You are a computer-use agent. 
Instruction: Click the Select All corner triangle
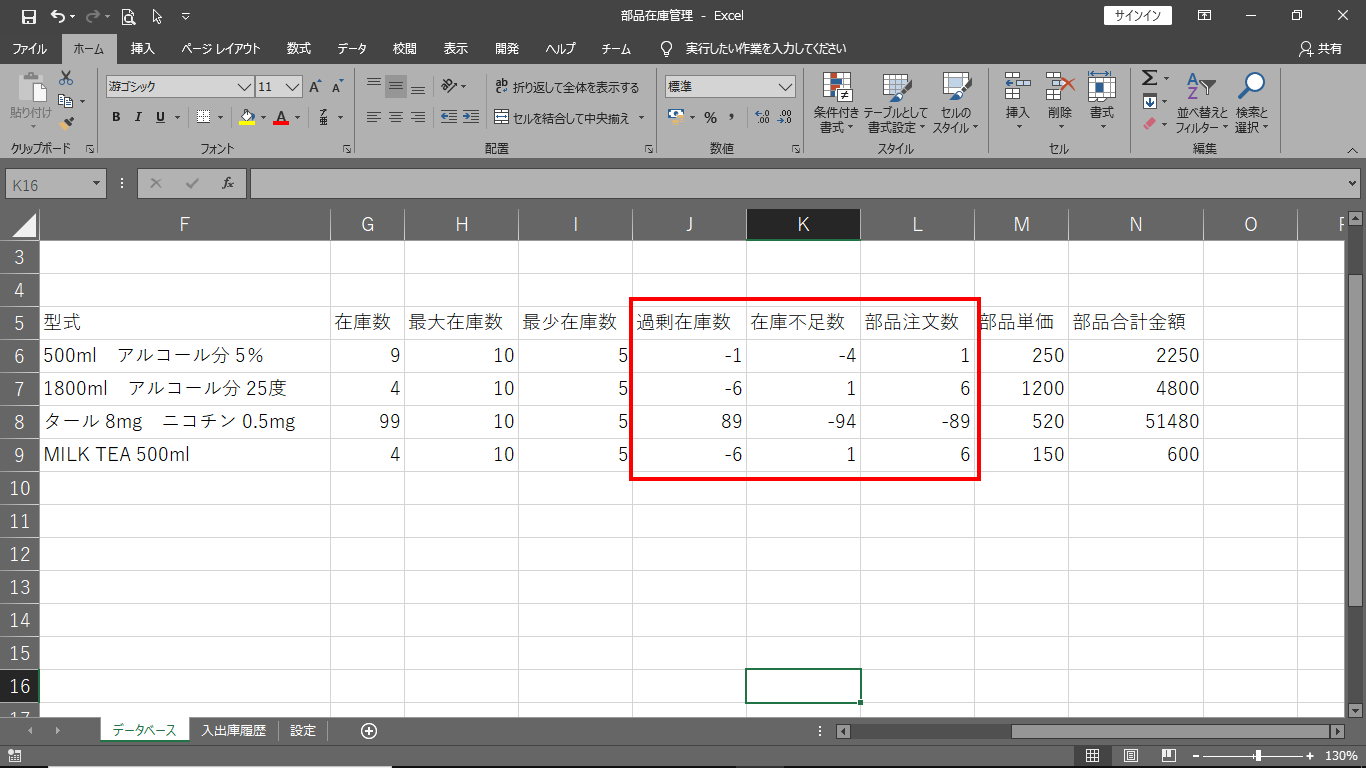click(25, 225)
